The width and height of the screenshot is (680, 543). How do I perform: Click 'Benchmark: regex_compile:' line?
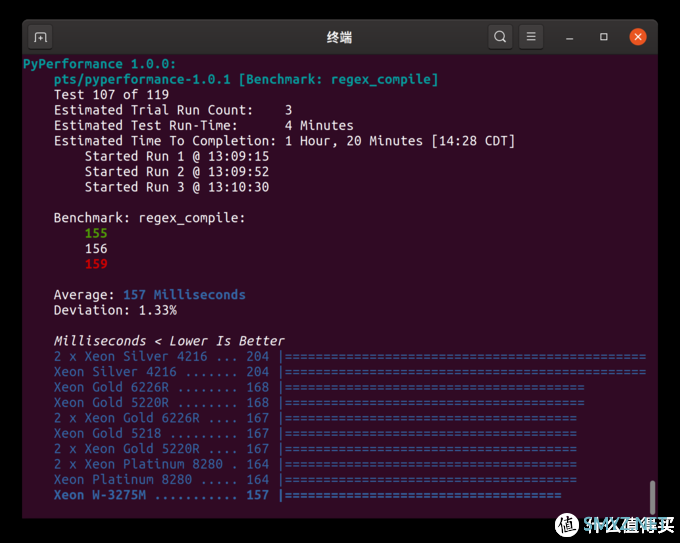tap(150, 218)
